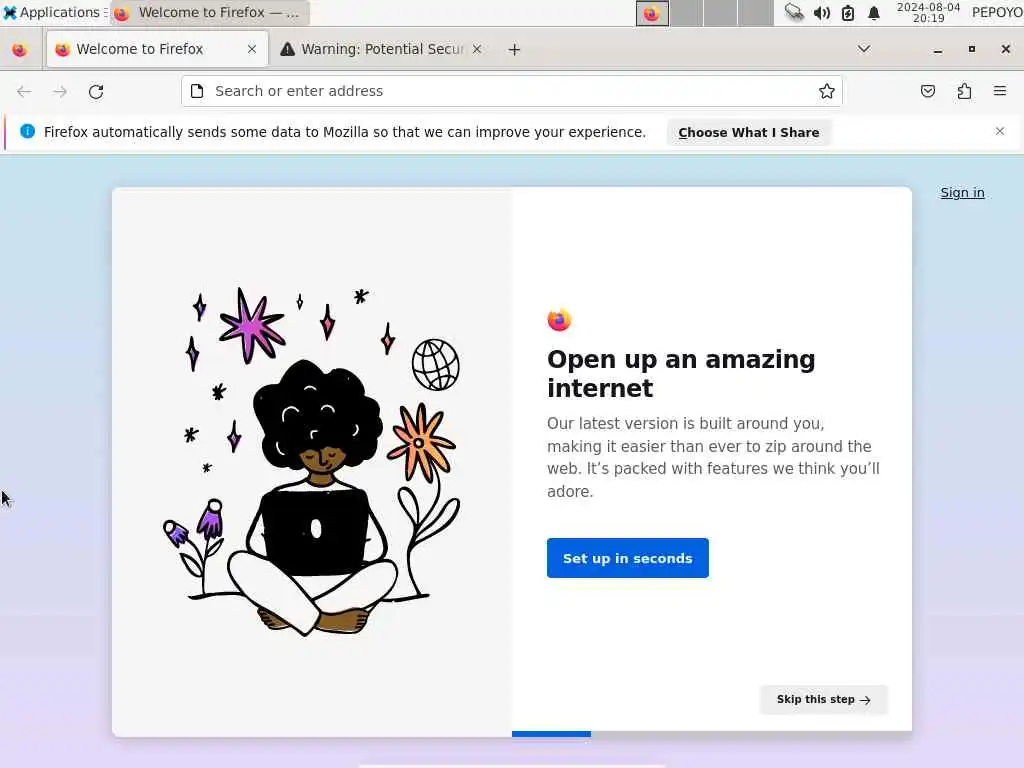Click the 'Open up an amazing internet' heading

[681, 374]
